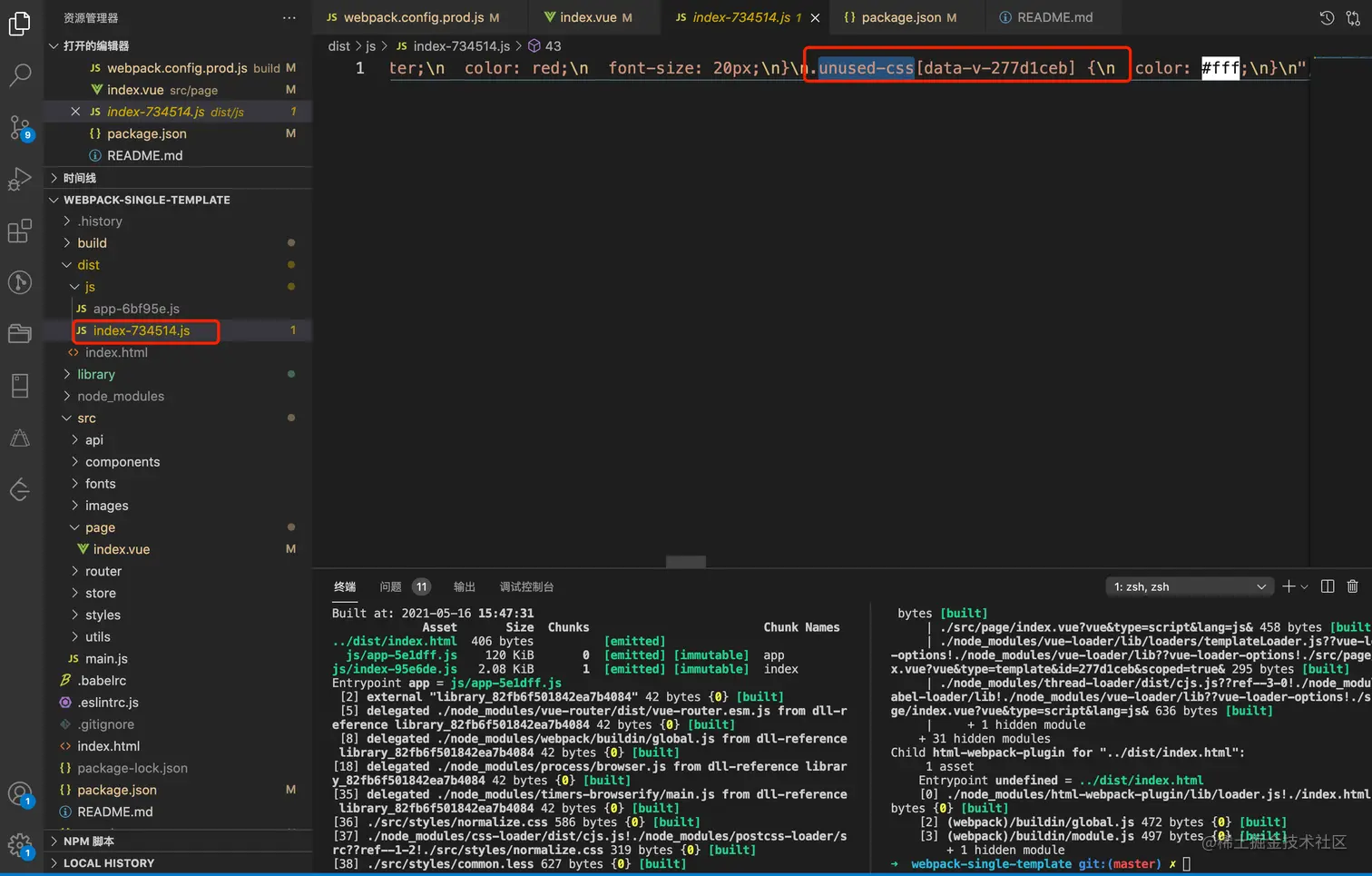1372x876 pixels.
Task: Switch to index.vue editor tab
Action: click(x=588, y=17)
